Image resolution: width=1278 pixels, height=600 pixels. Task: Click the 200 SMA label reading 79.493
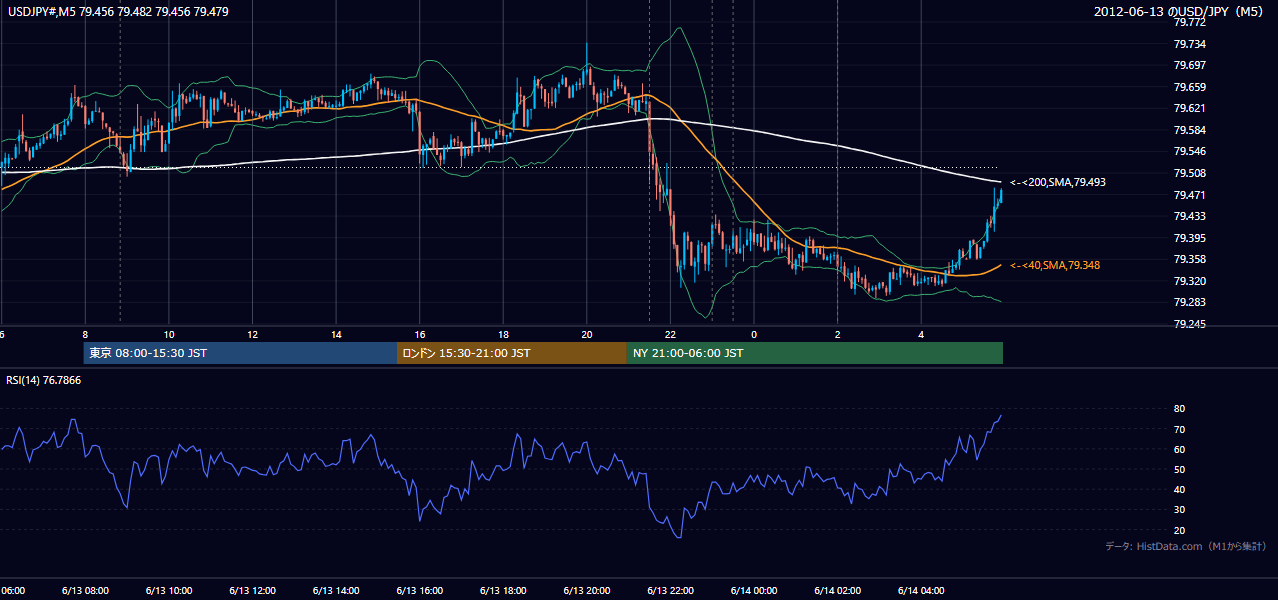1057,183
